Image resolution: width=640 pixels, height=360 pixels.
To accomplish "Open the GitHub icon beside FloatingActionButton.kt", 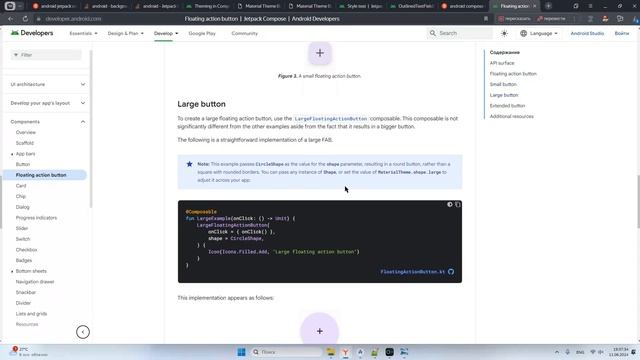I will [x=451, y=272].
